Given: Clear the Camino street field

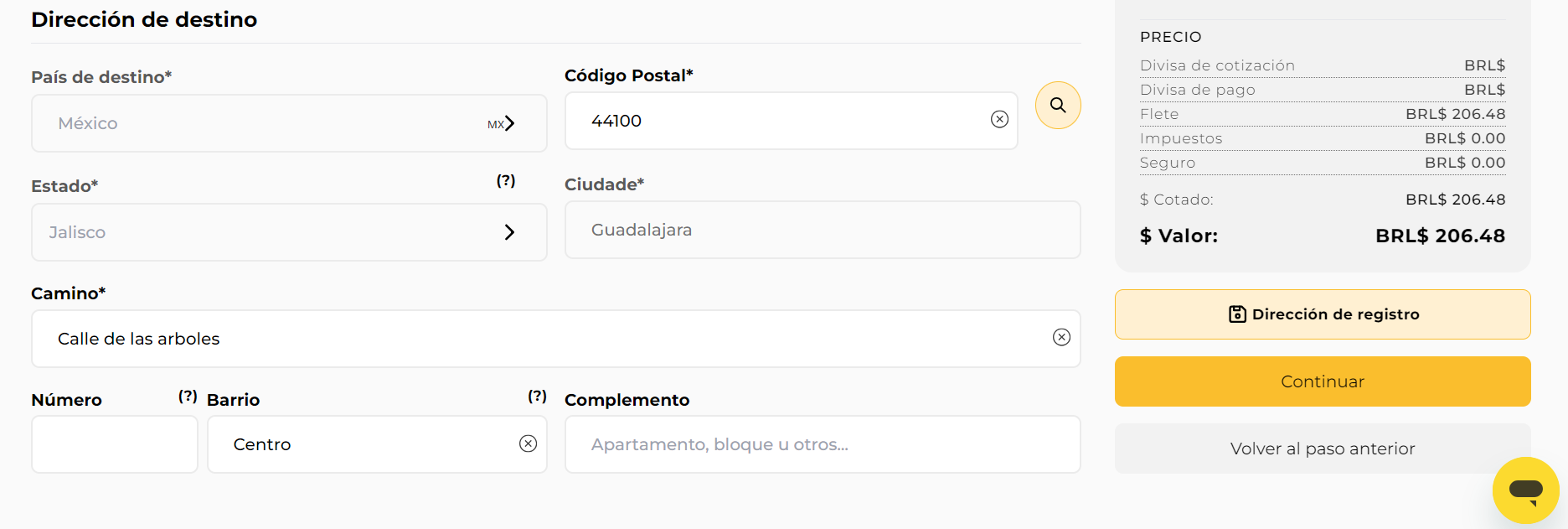Looking at the screenshot, I should point(1061,337).
